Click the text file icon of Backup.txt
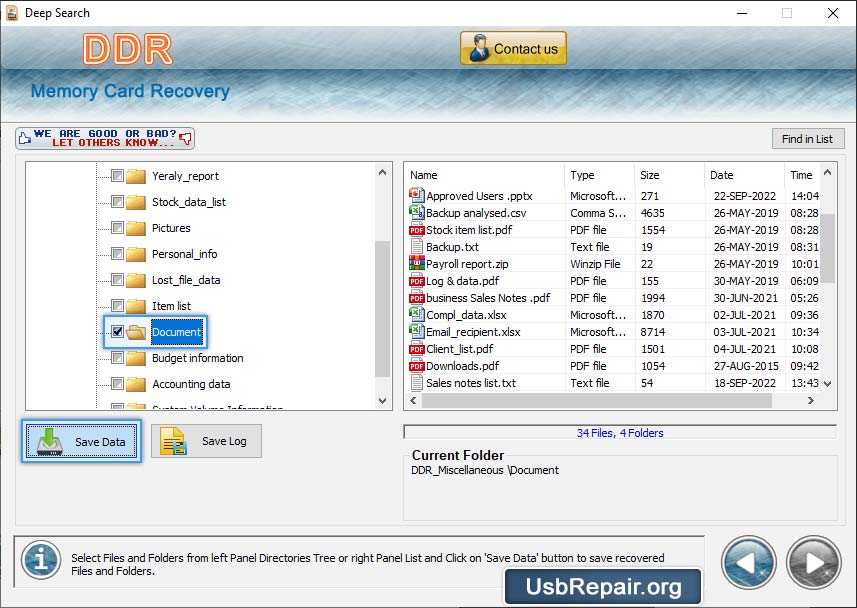 coord(416,247)
